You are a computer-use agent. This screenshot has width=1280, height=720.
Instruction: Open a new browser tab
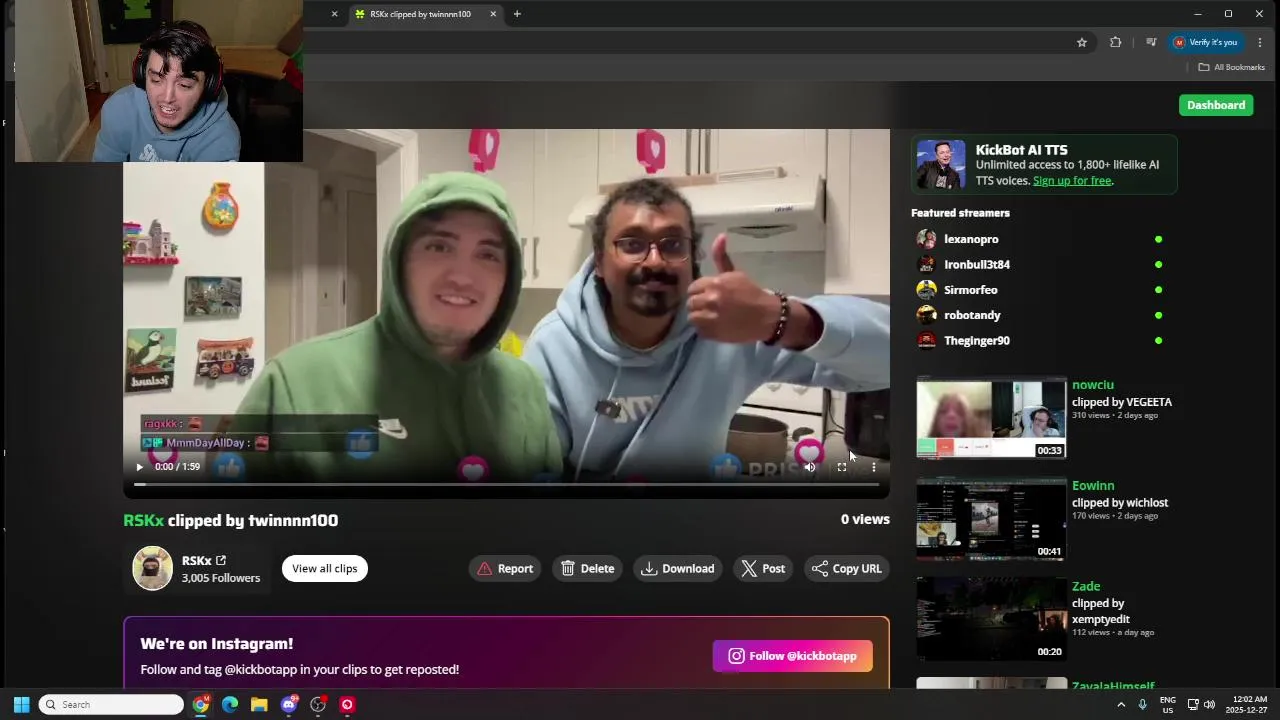[x=517, y=14]
